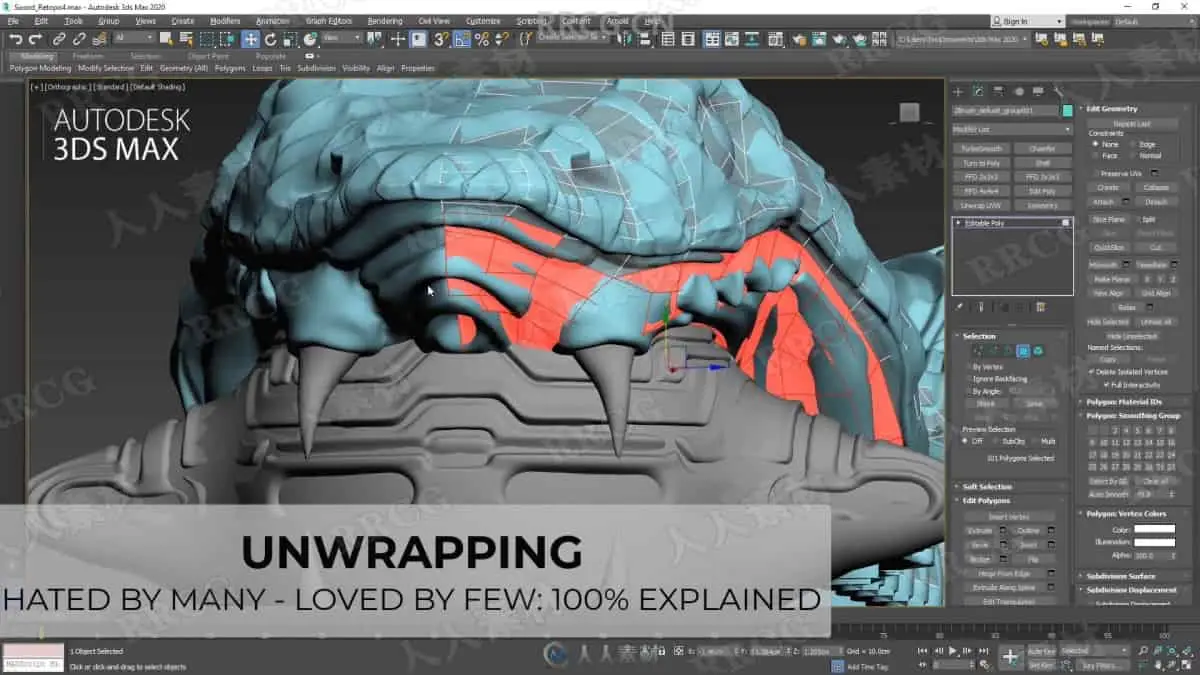The width and height of the screenshot is (1200, 675).
Task: Click the Undo arrow in main toolbar
Action: pyautogui.click(x=15, y=39)
